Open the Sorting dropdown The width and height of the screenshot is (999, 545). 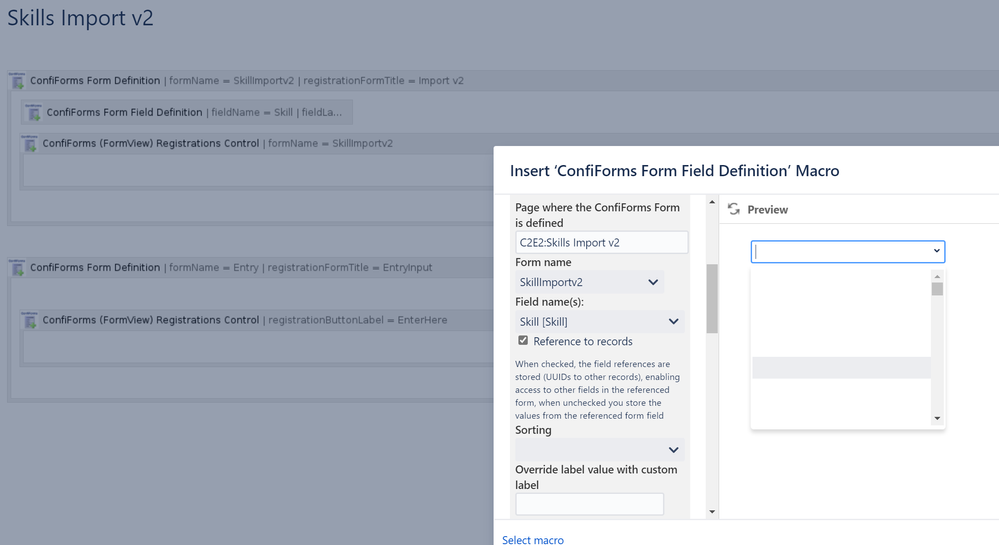point(600,450)
